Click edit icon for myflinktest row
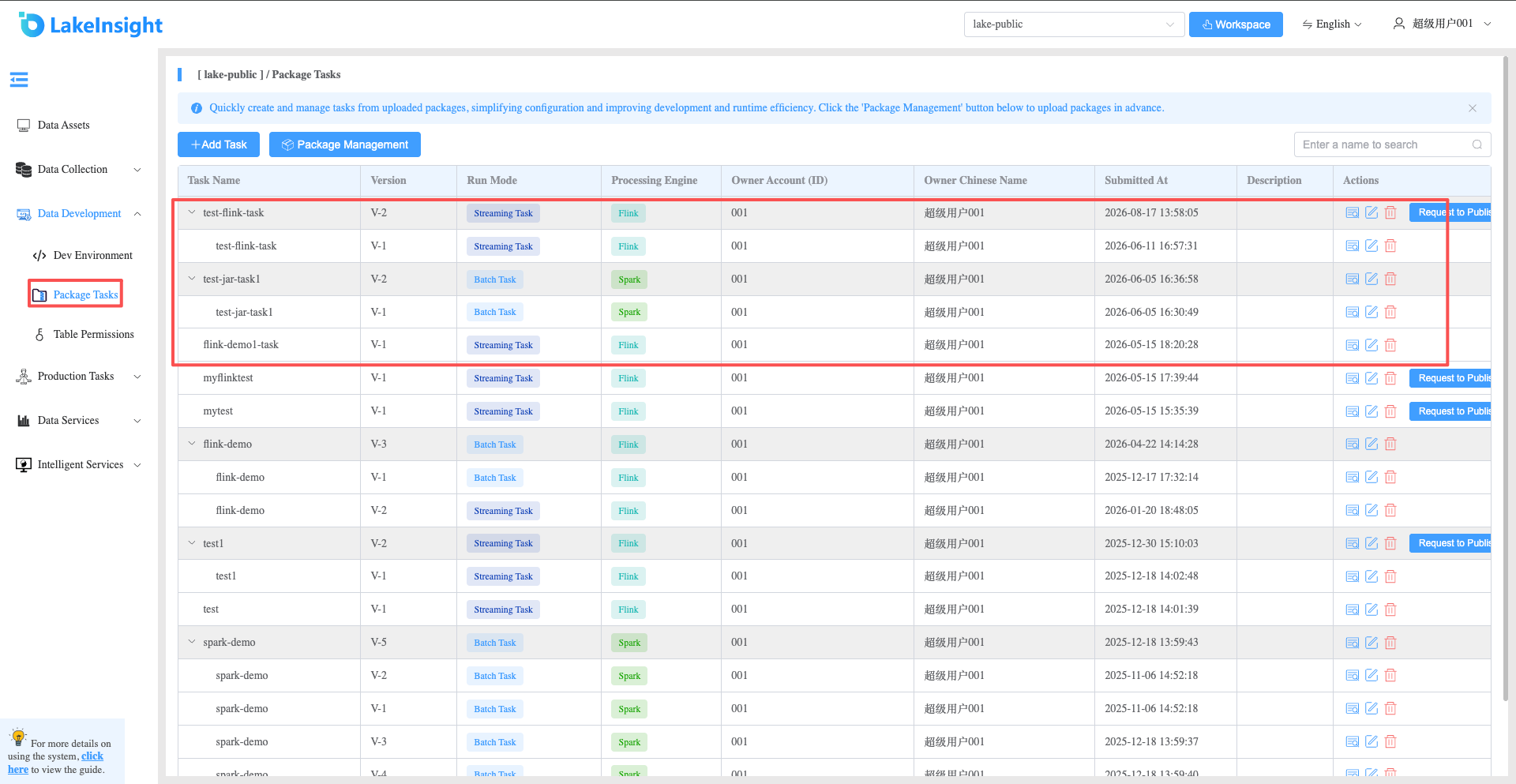 pyautogui.click(x=1372, y=378)
